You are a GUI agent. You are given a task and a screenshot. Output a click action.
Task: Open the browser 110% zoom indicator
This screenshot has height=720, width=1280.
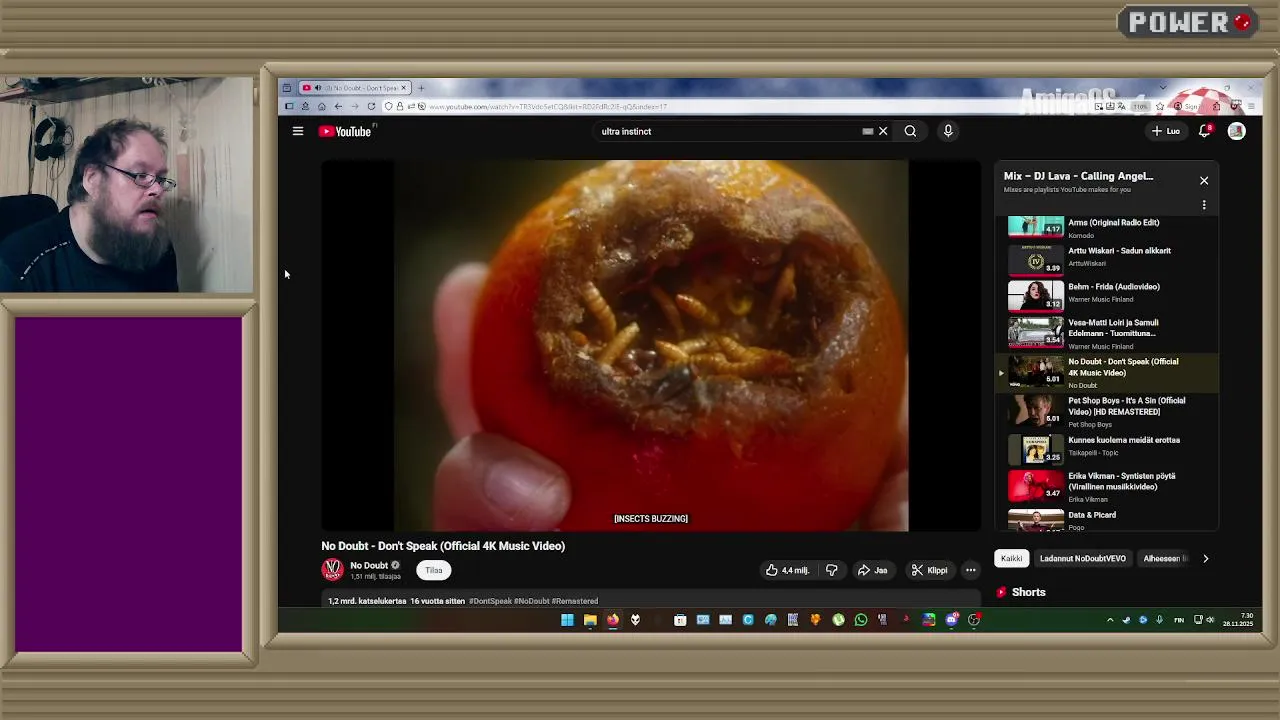[1141, 106]
